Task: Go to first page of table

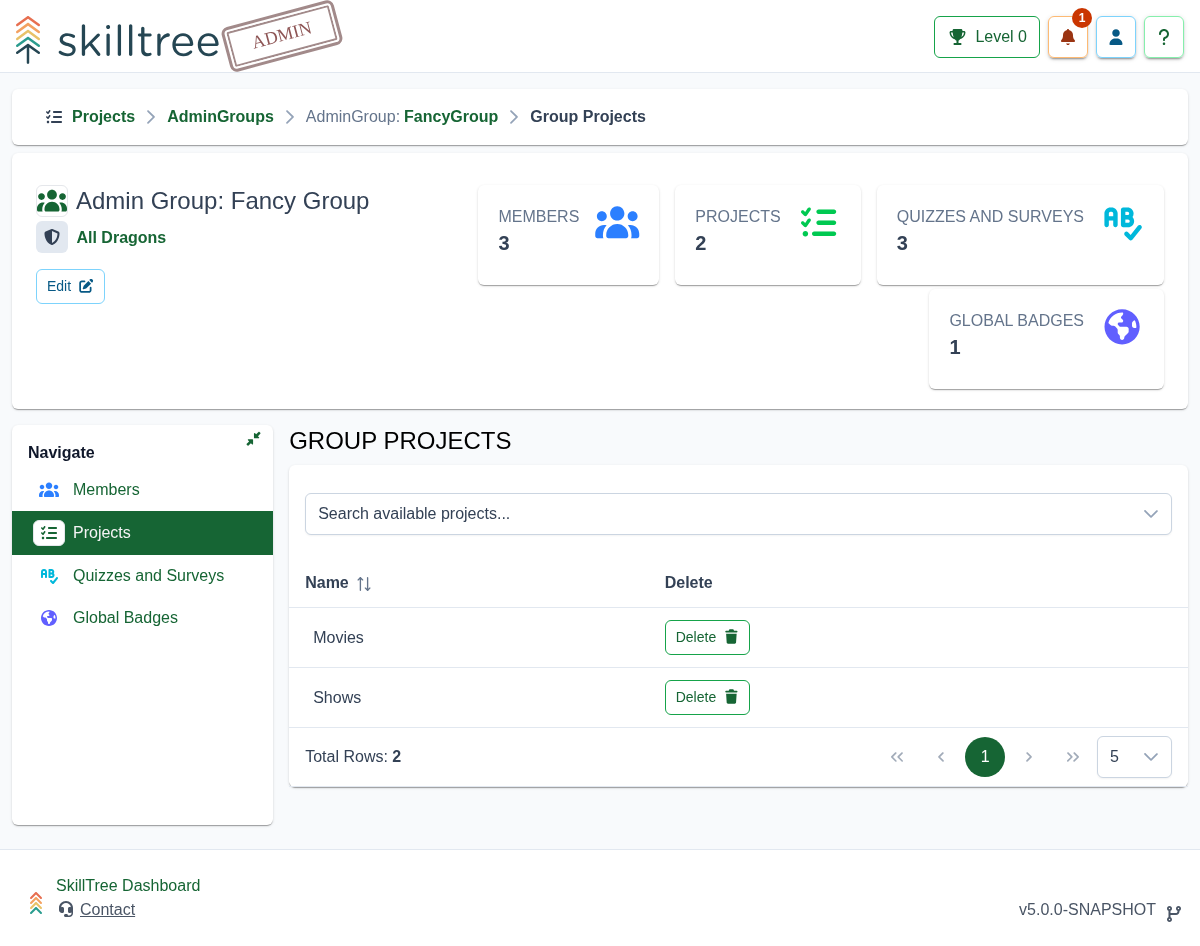Action: [x=897, y=757]
